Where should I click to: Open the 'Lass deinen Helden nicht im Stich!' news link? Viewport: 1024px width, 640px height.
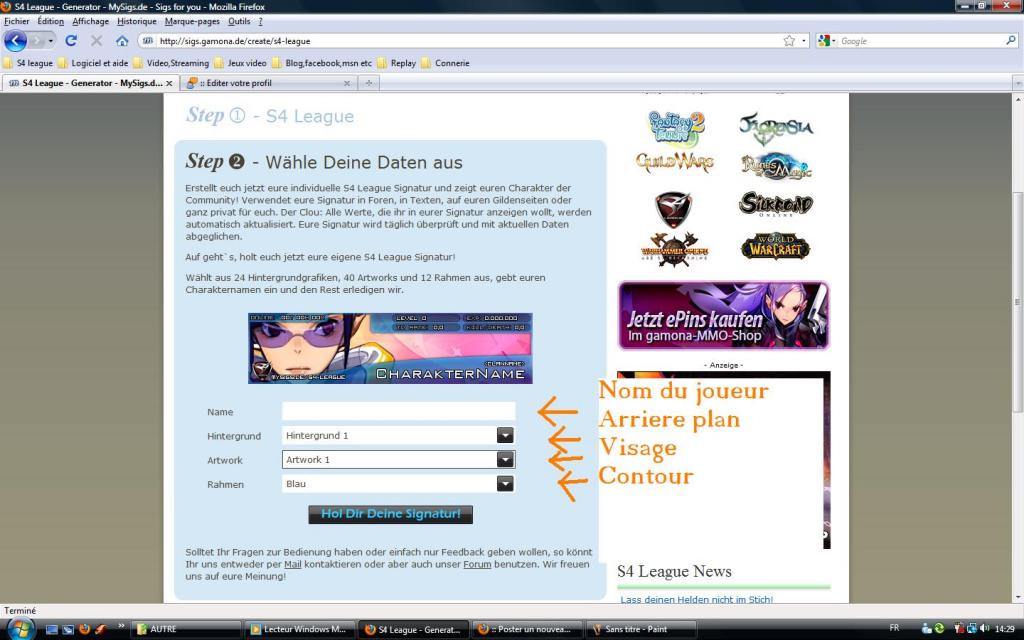tap(696, 599)
